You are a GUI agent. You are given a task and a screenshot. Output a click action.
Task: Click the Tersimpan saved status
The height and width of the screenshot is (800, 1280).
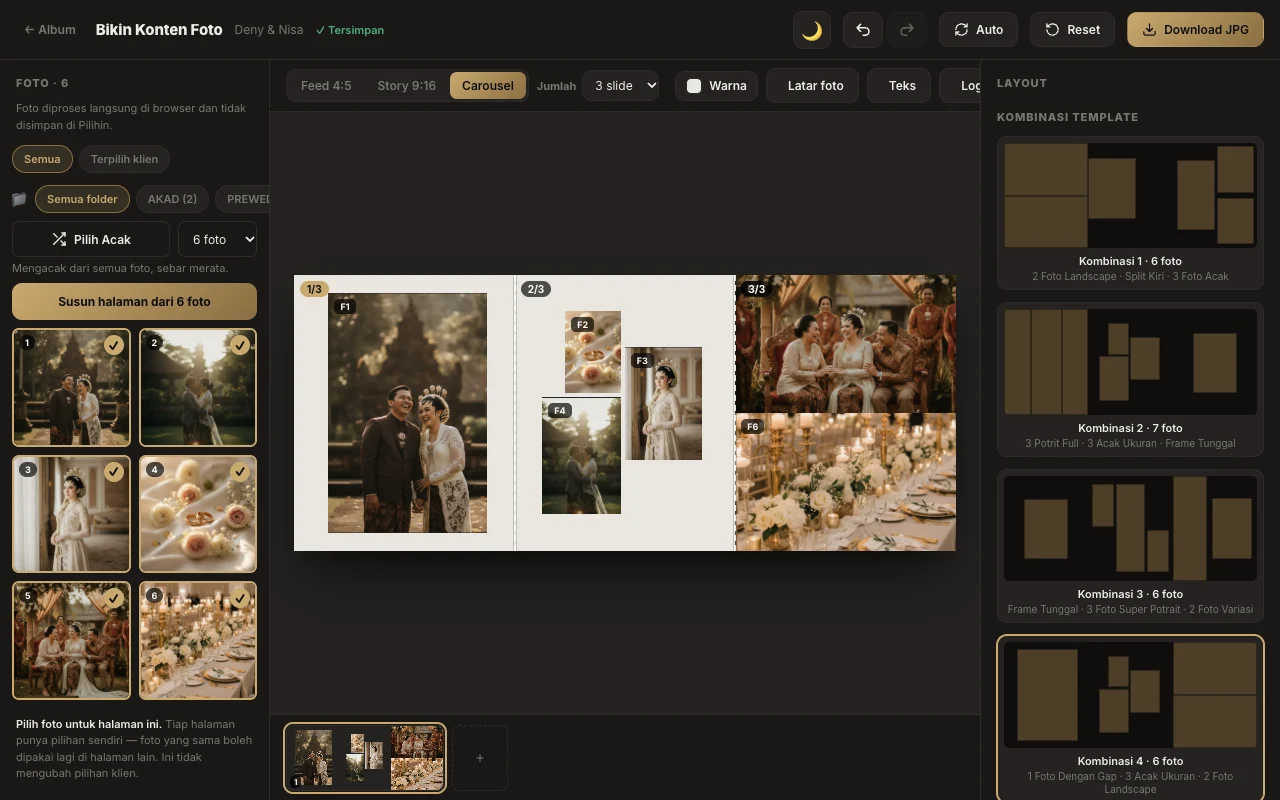(350, 30)
